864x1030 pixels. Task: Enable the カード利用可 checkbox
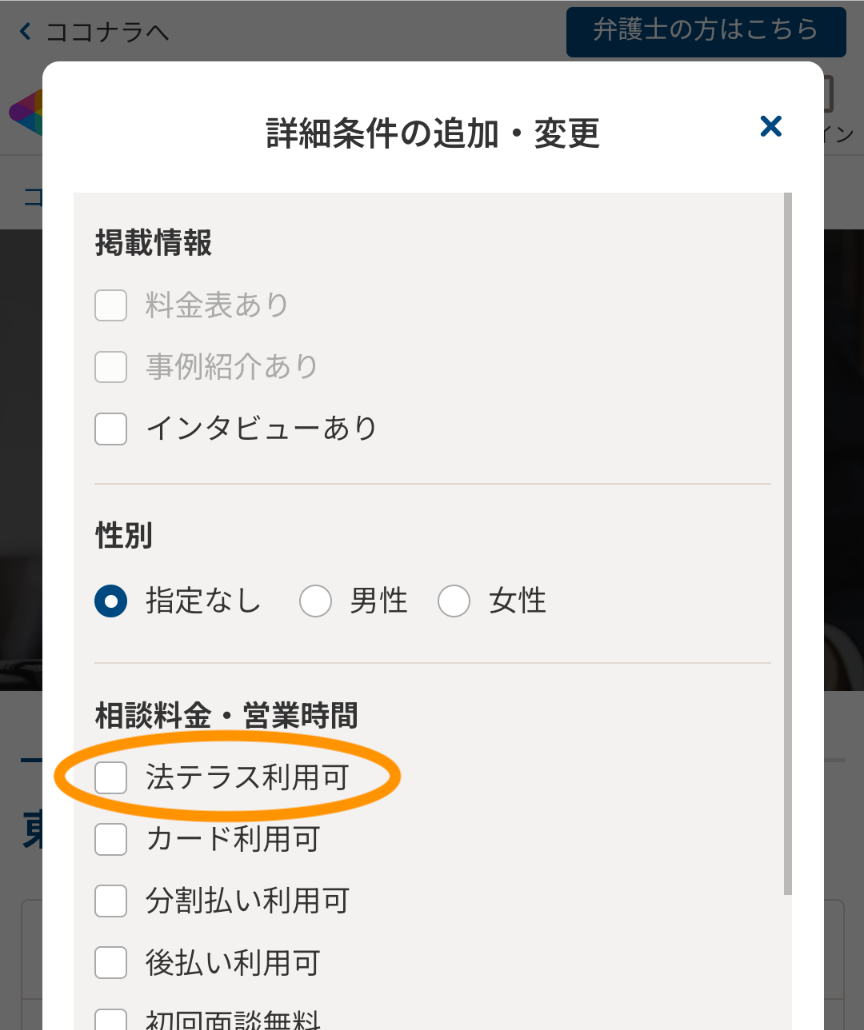pos(111,839)
